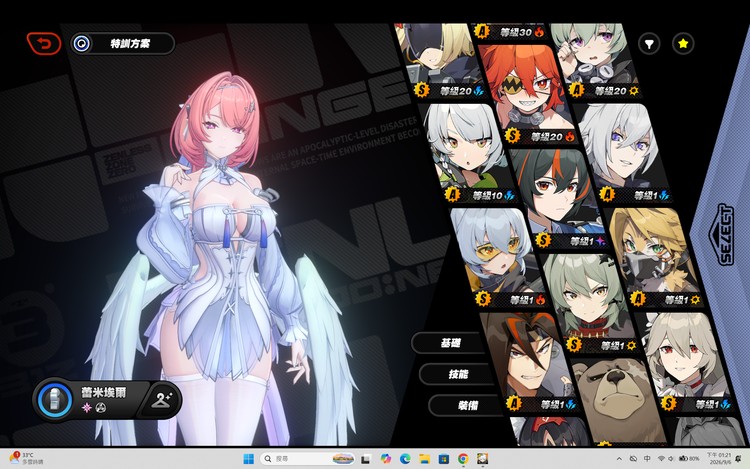
Task: Click the SELECT side tab
Action: point(722,234)
